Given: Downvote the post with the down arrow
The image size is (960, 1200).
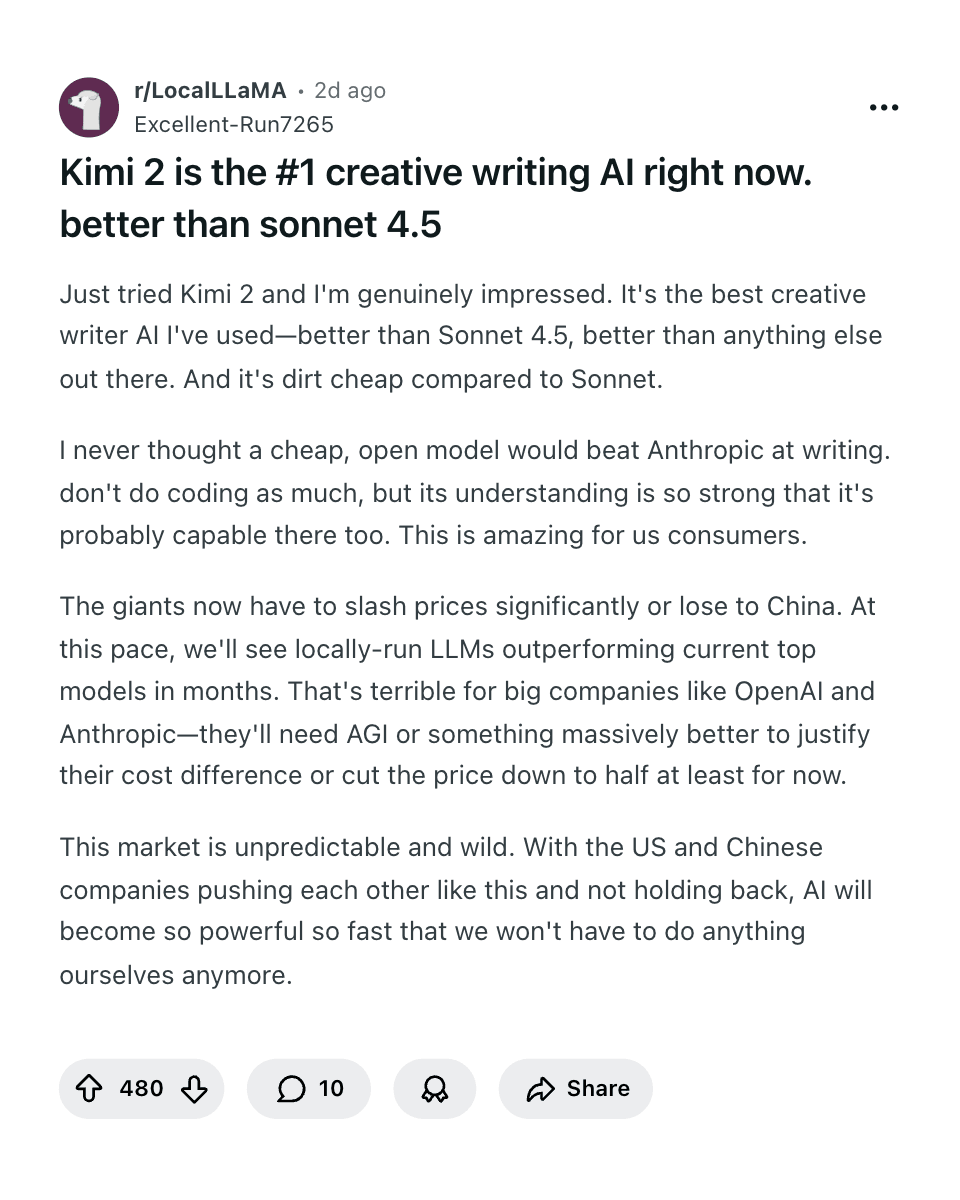Looking at the screenshot, I should (x=196, y=1088).
